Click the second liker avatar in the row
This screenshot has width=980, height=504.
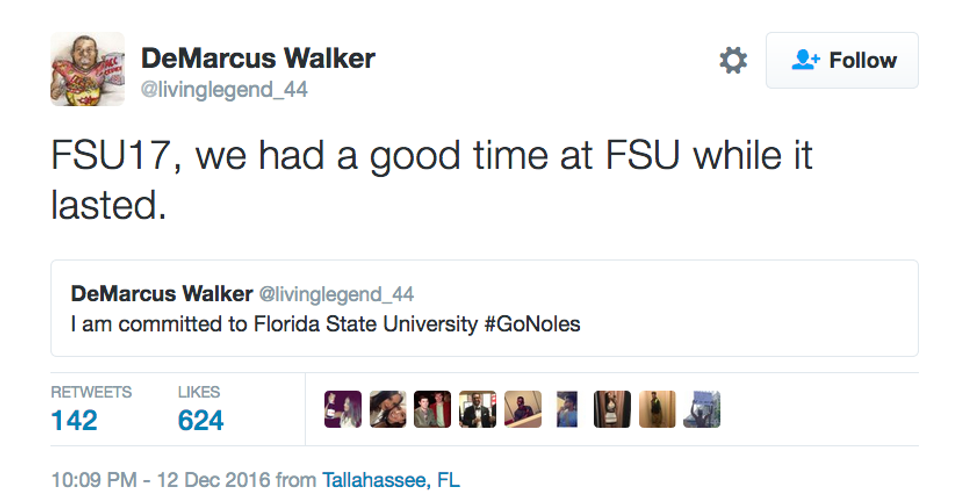pos(388,409)
